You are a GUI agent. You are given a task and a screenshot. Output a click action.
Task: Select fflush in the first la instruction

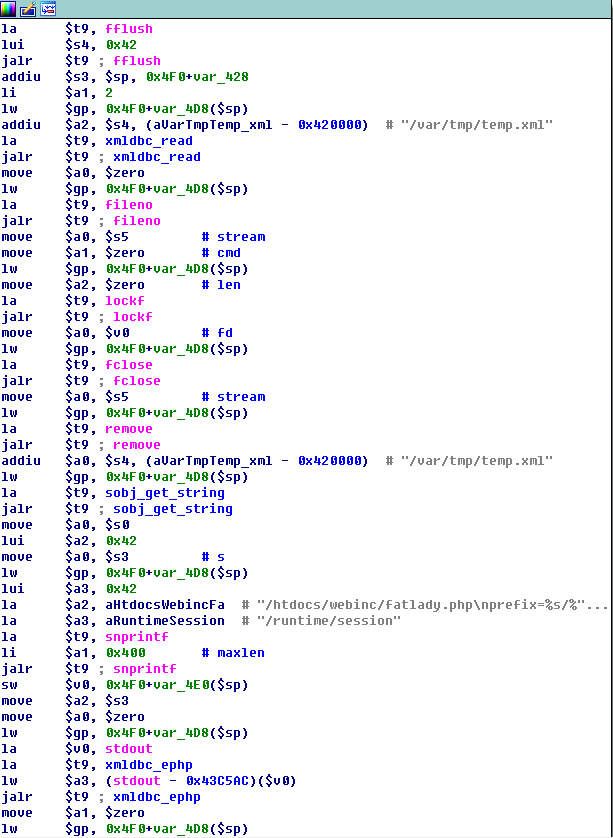128,29
